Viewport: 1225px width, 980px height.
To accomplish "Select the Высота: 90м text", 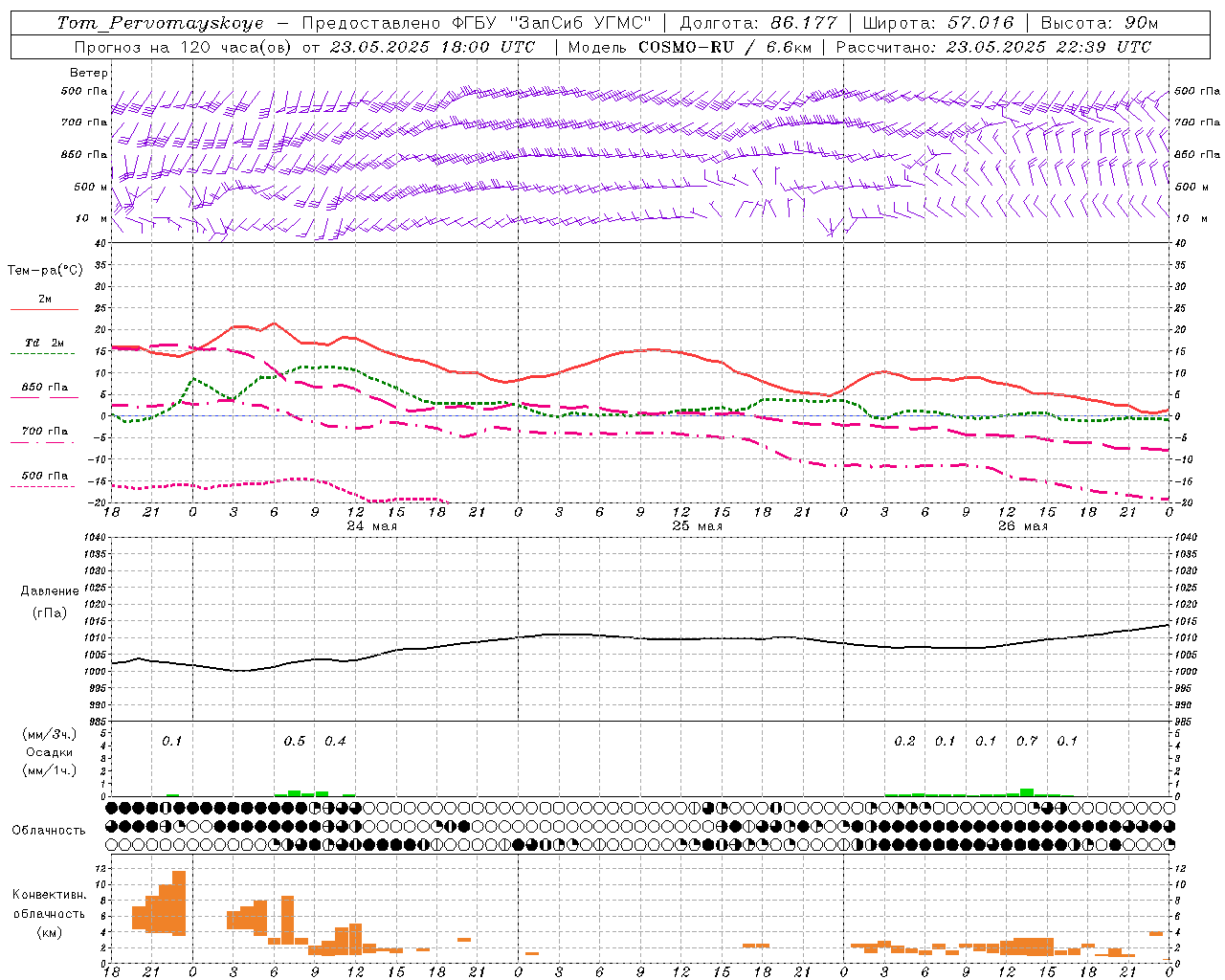I will pos(1099,23).
